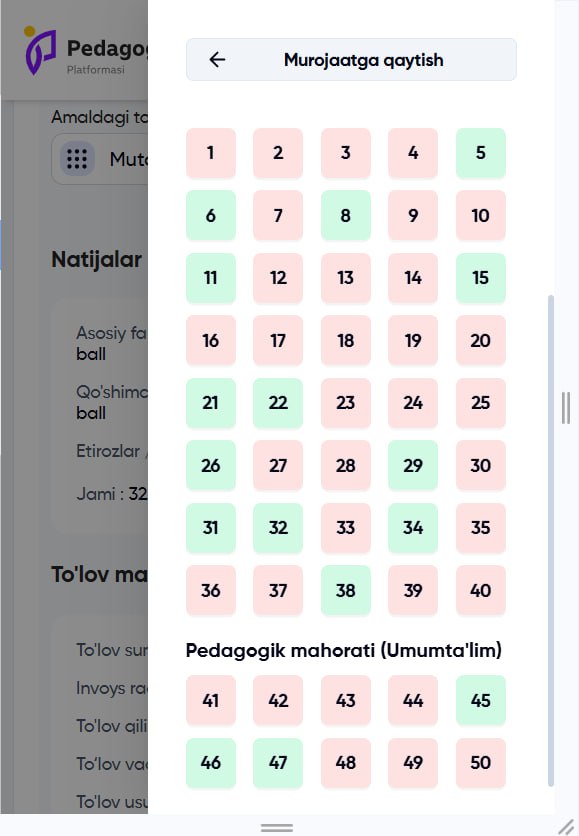Click the Pedagogik mahorati (Umumta'lim) heading
The height and width of the screenshot is (836, 579).
[x=343, y=650]
